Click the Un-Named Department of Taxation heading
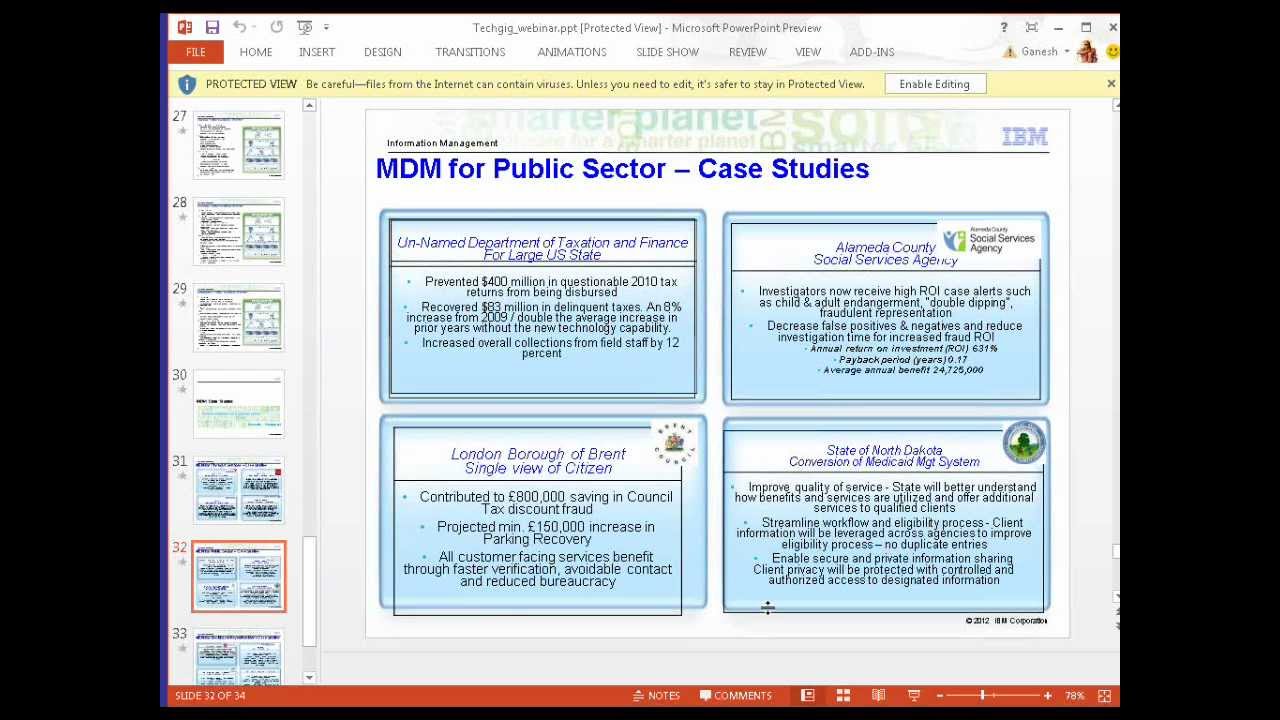This screenshot has height=720, width=1280. point(542,249)
